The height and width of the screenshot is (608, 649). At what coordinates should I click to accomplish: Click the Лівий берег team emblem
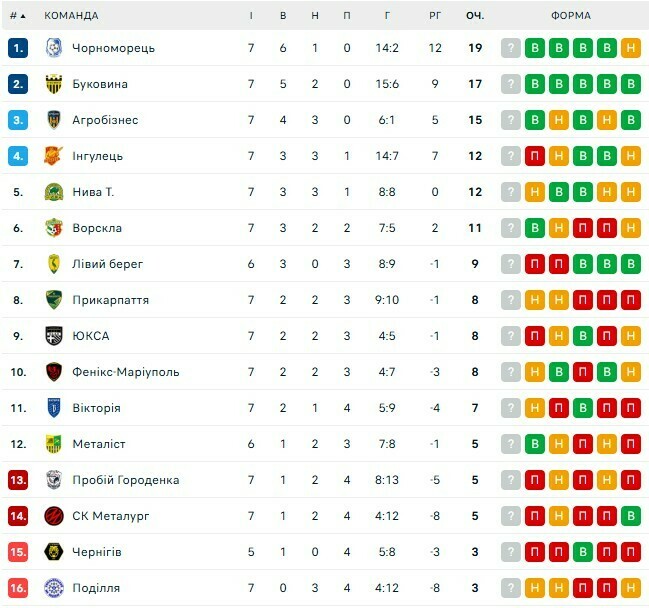(54, 264)
